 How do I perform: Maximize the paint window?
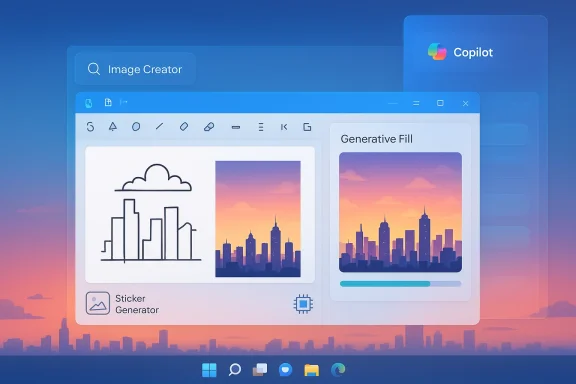pos(440,103)
